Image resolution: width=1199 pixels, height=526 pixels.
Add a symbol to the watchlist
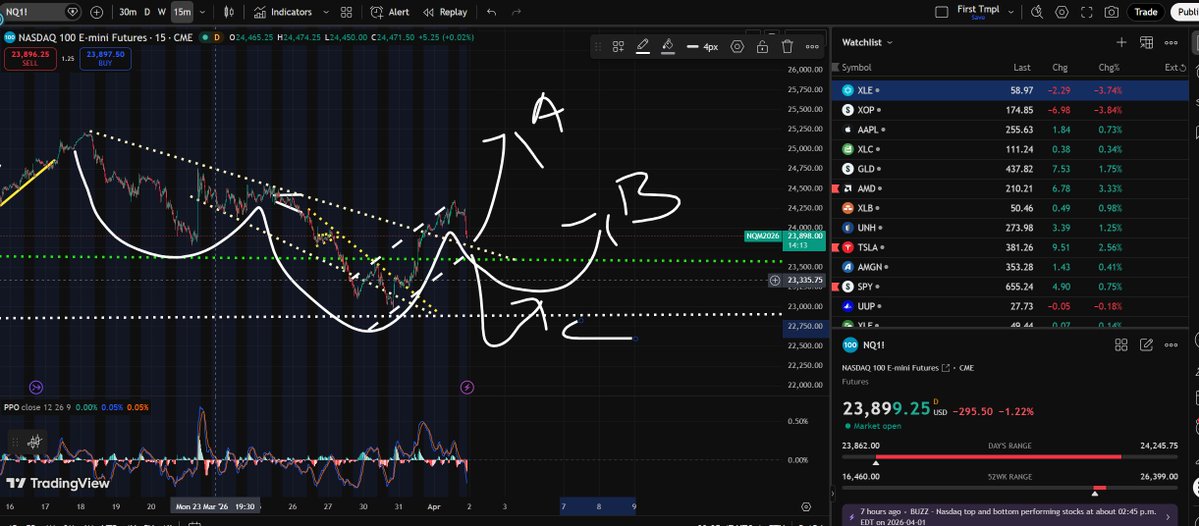(x=1121, y=43)
